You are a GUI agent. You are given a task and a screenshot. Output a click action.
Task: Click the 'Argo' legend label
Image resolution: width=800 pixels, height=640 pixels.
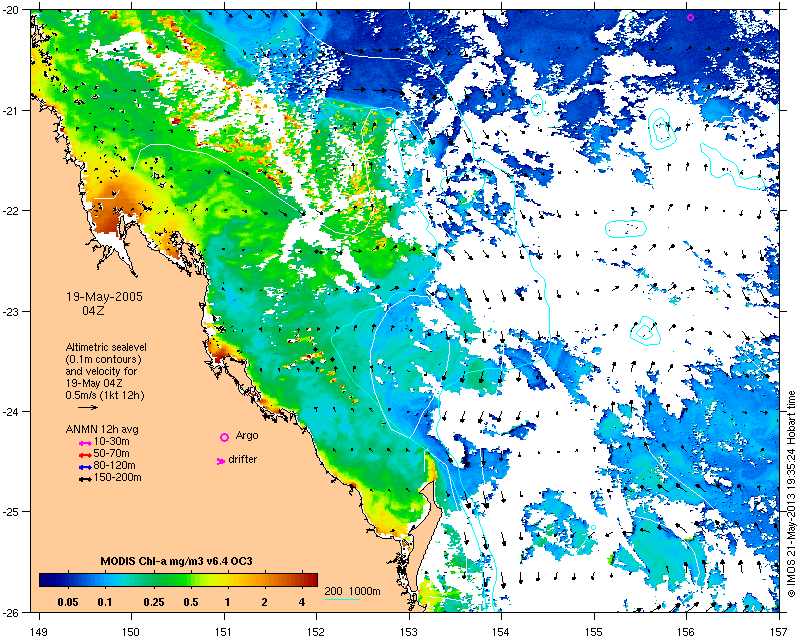pyautogui.click(x=247, y=436)
